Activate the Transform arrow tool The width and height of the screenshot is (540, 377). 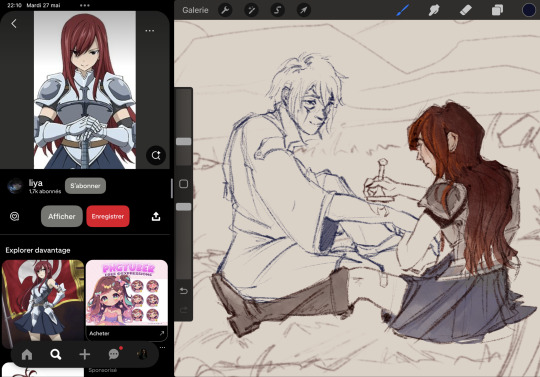[x=304, y=10]
